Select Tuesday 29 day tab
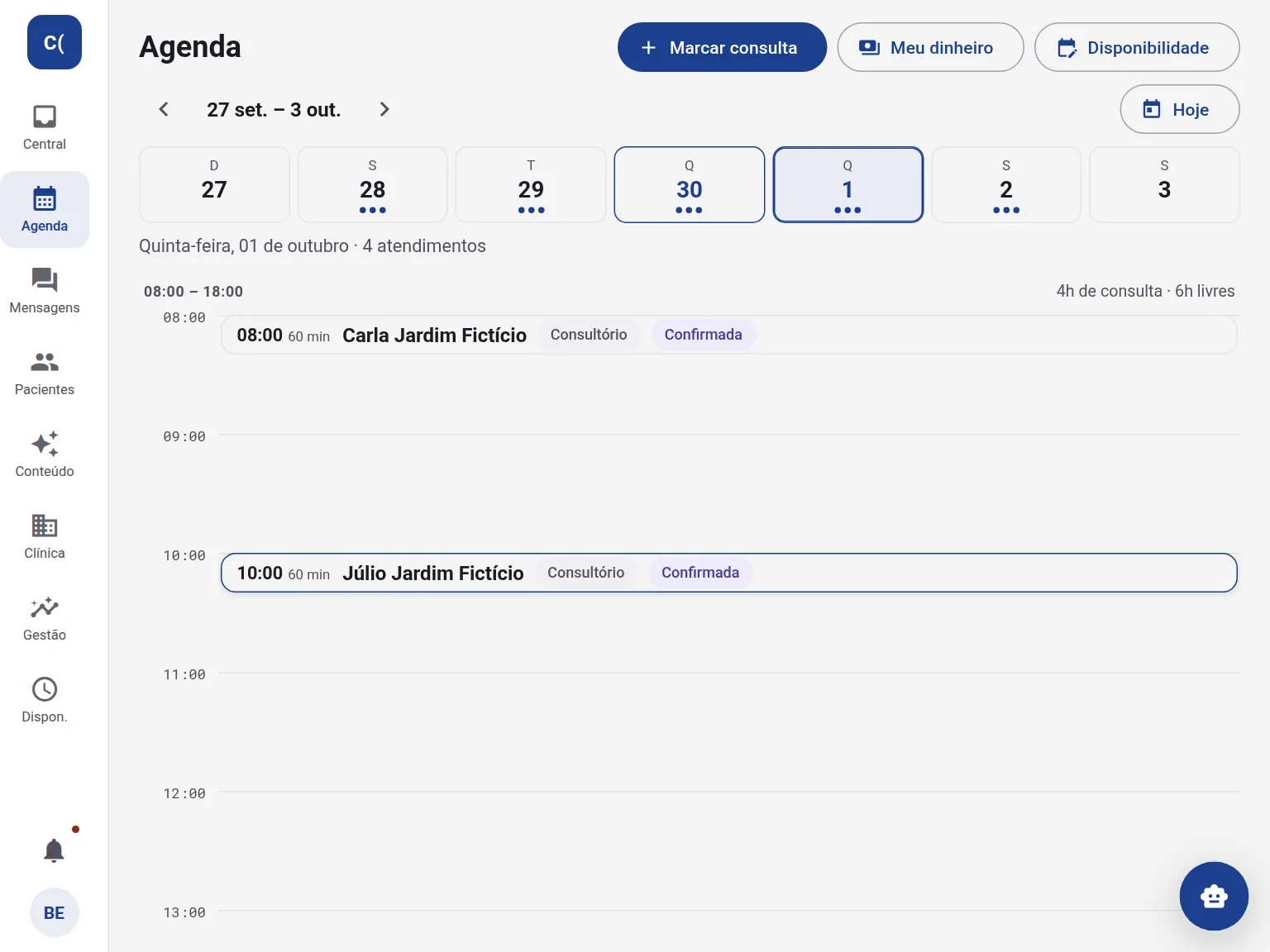The height and width of the screenshot is (952, 1270). pos(531,184)
